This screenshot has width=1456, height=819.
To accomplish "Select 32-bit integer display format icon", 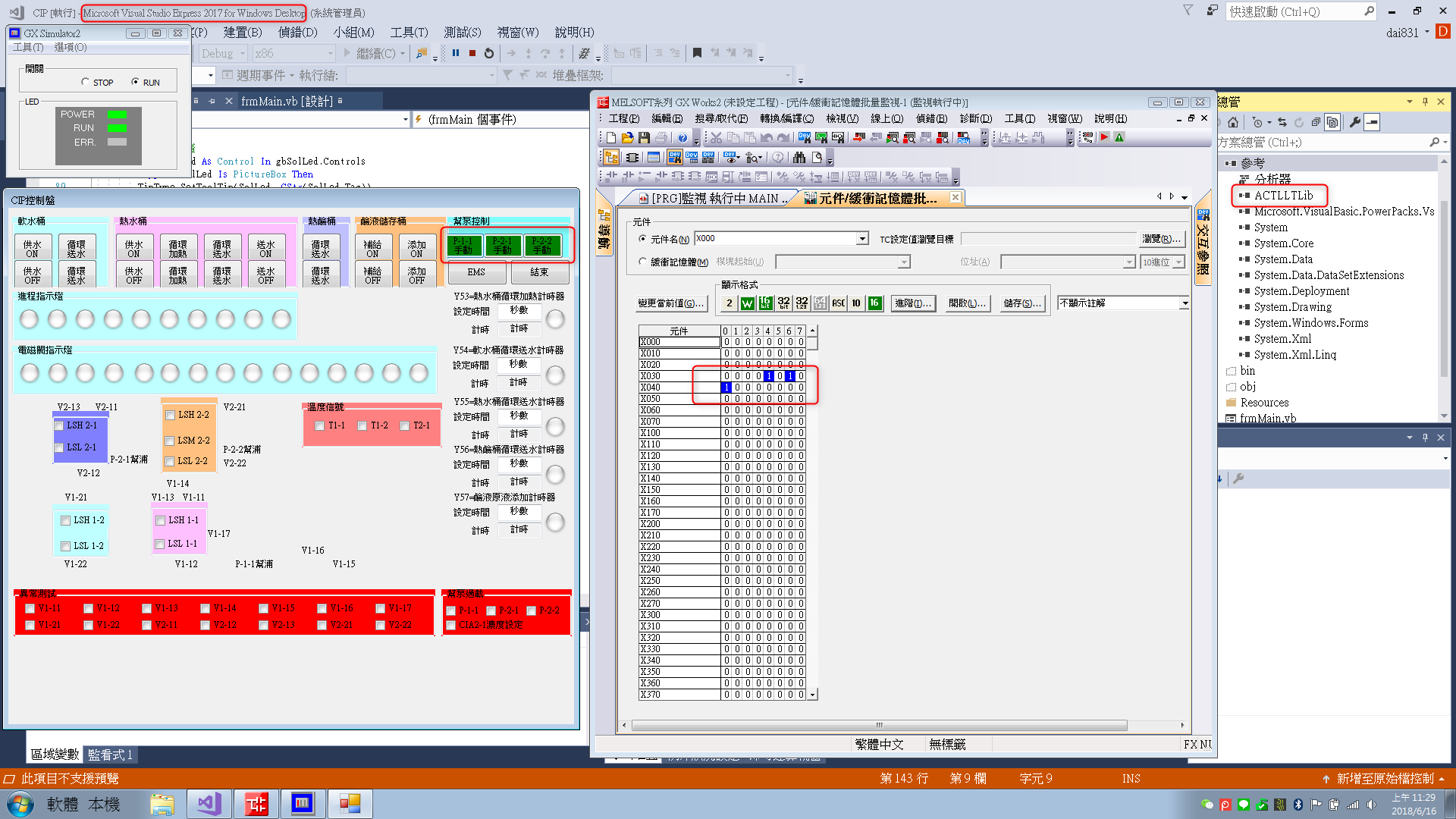I will (783, 303).
